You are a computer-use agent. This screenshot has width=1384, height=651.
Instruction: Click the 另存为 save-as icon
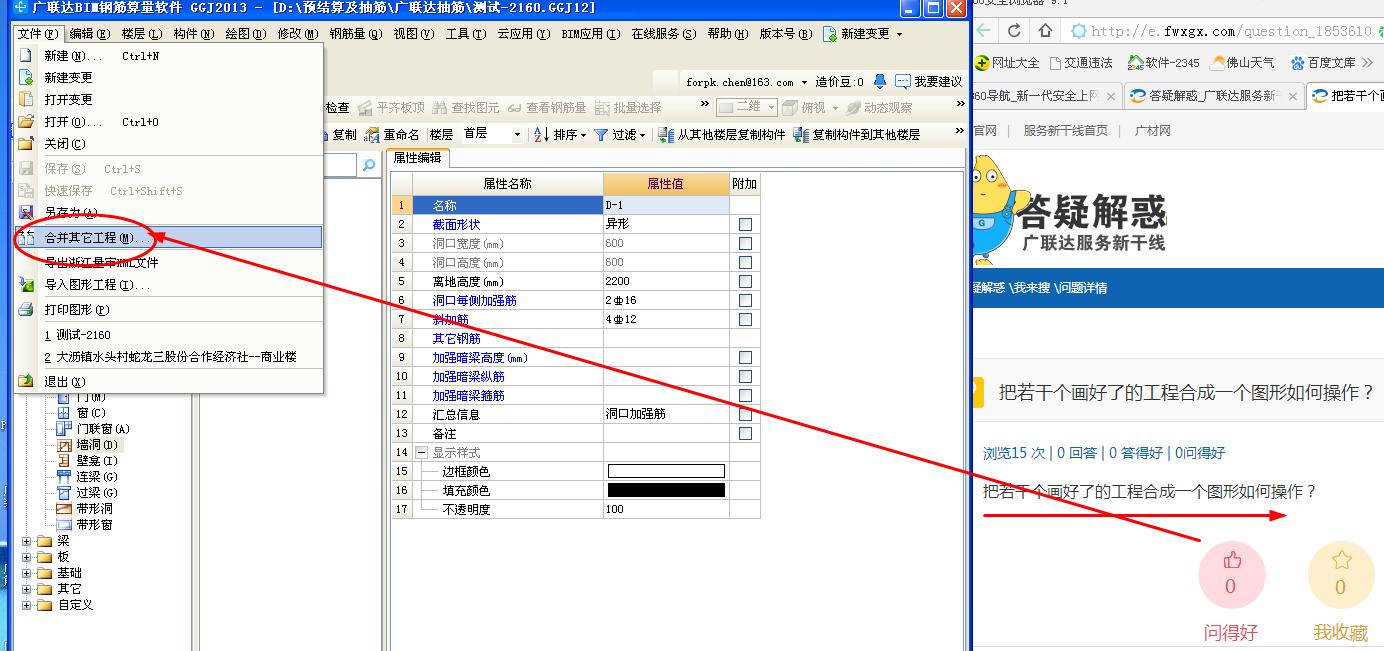tap(27, 212)
